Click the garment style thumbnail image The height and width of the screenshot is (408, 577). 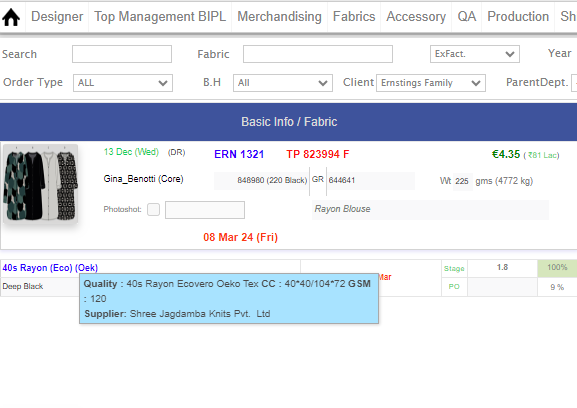(40, 184)
